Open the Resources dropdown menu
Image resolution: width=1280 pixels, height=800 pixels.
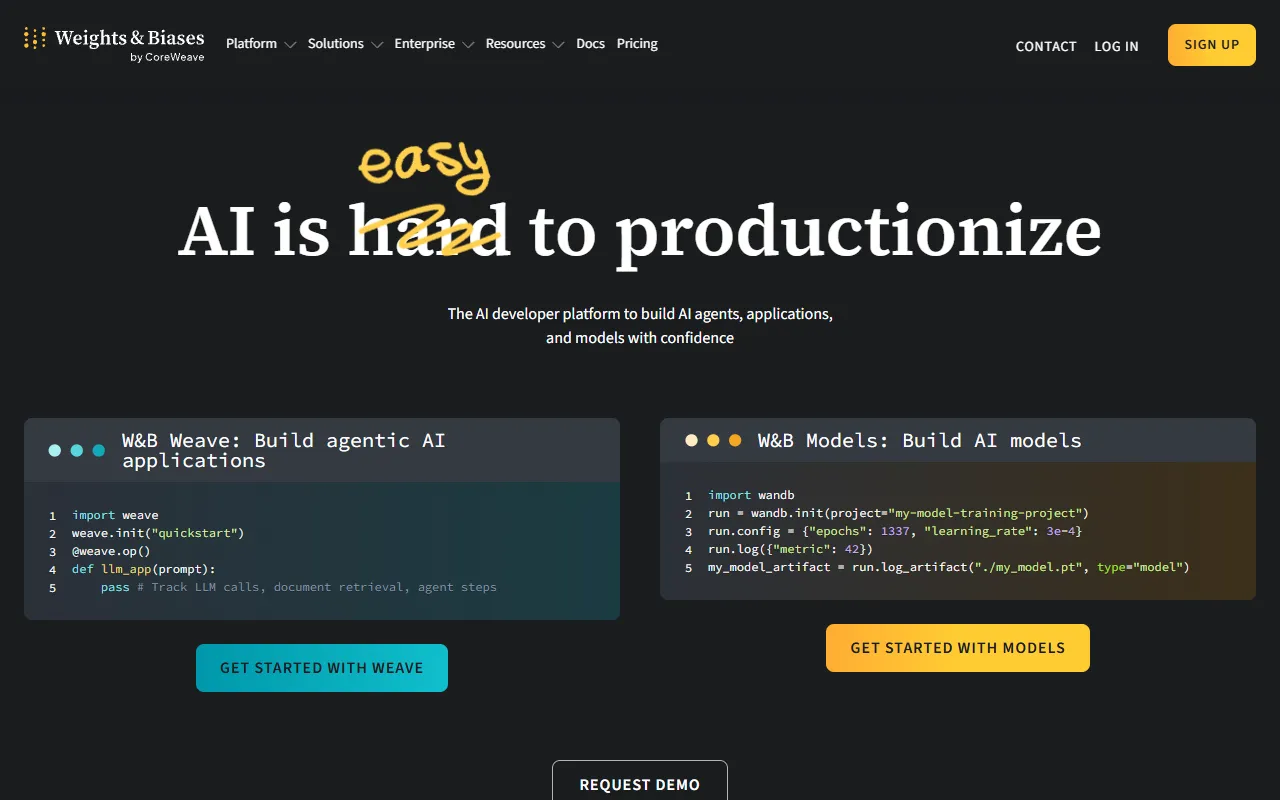[524, 44]
